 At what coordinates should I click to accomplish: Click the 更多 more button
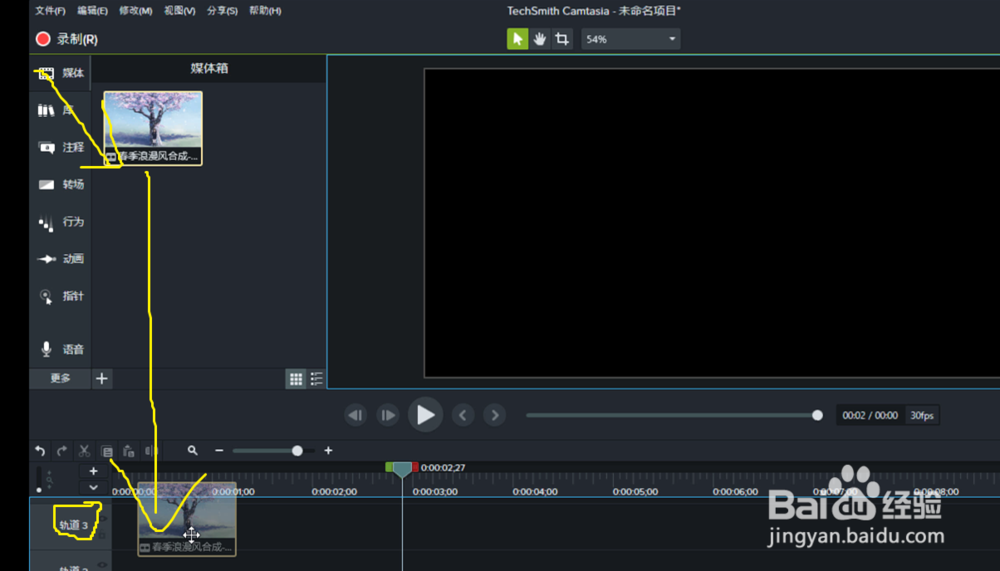click(61, 378)
